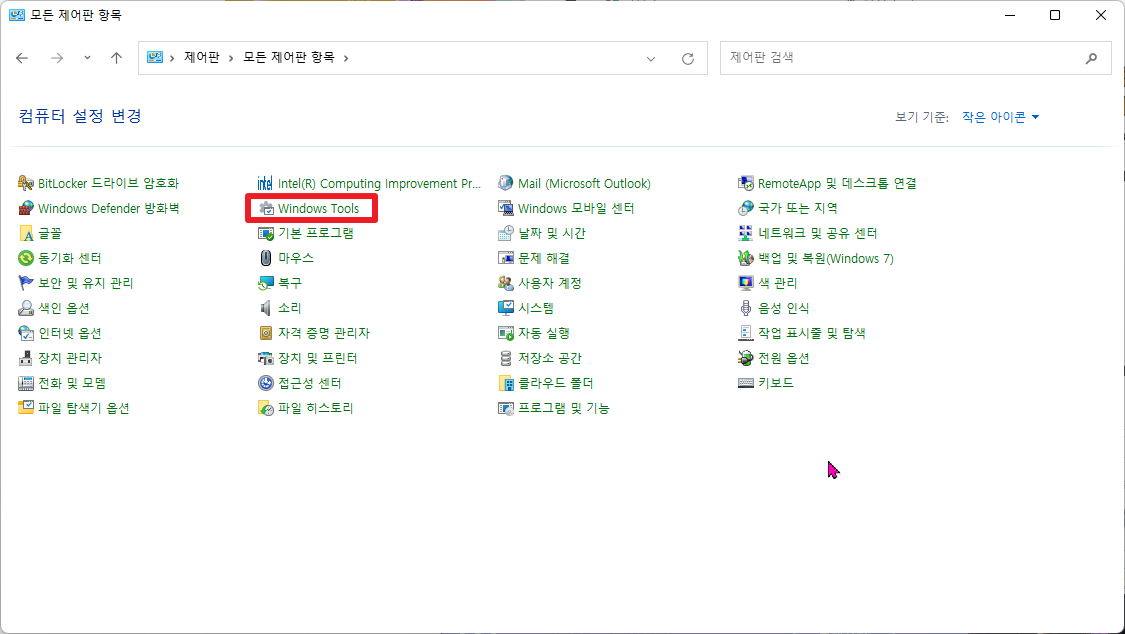This screenshot has width=1125, height=634.
Task: Click 모든 제어판 항목 in the breadcrumb
Action: point(288,57)
